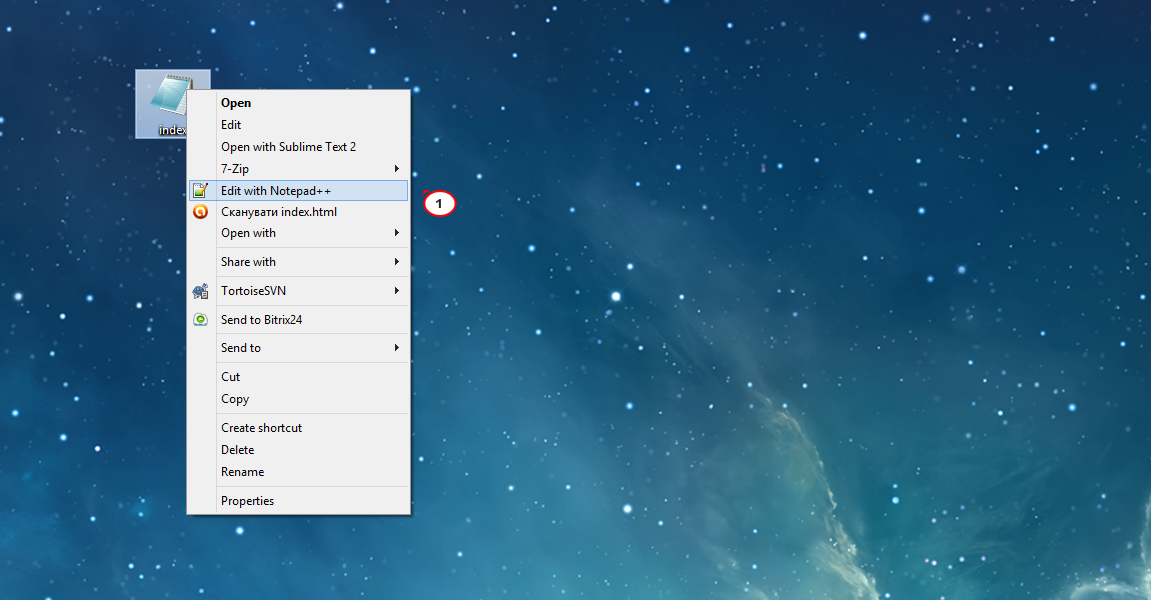
Task: Click the index.html desktop file icon
Action: tap(166, 100)
